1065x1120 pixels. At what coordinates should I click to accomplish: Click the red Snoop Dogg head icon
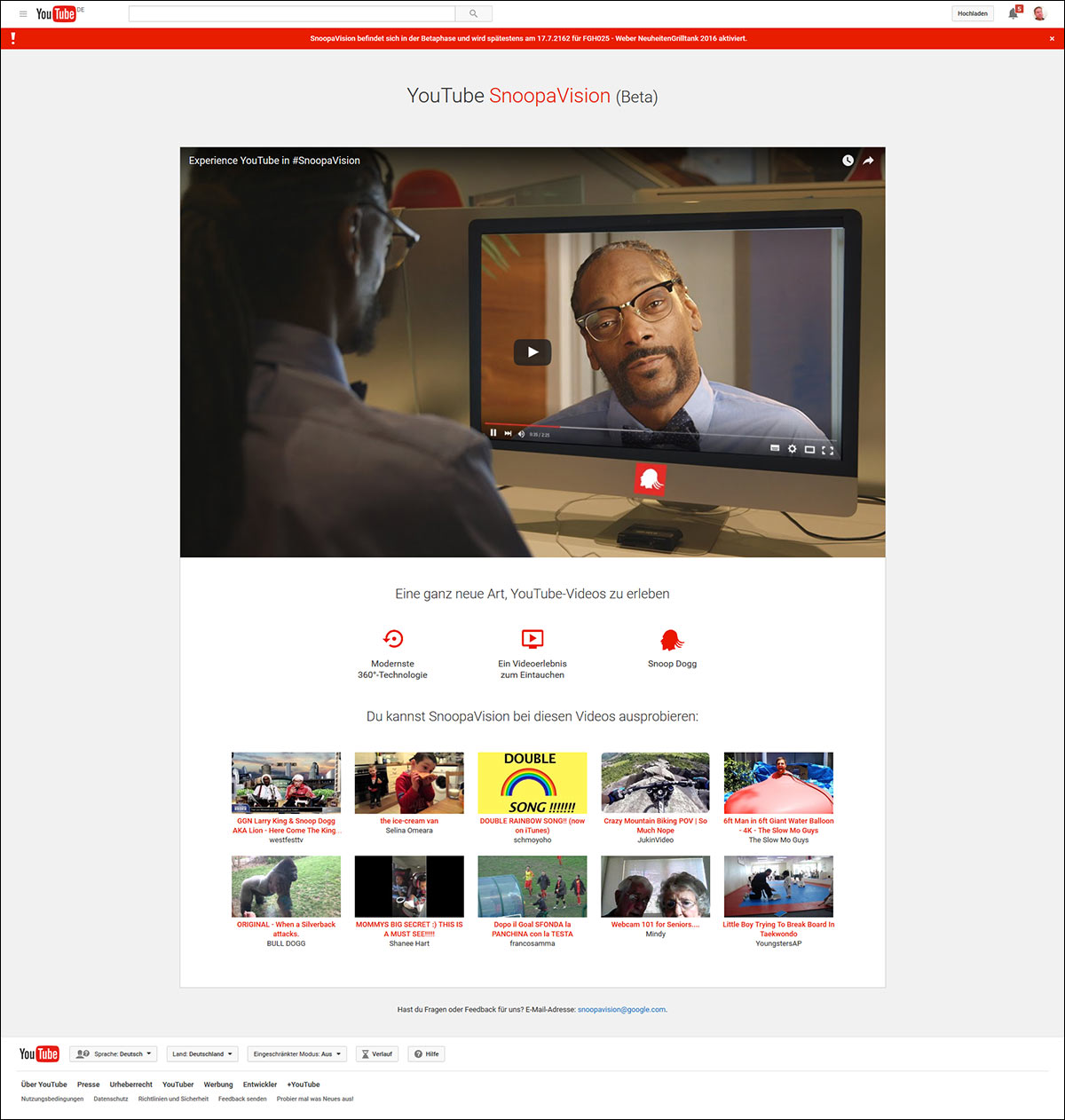pyautogui.click(x=672, y=640)
